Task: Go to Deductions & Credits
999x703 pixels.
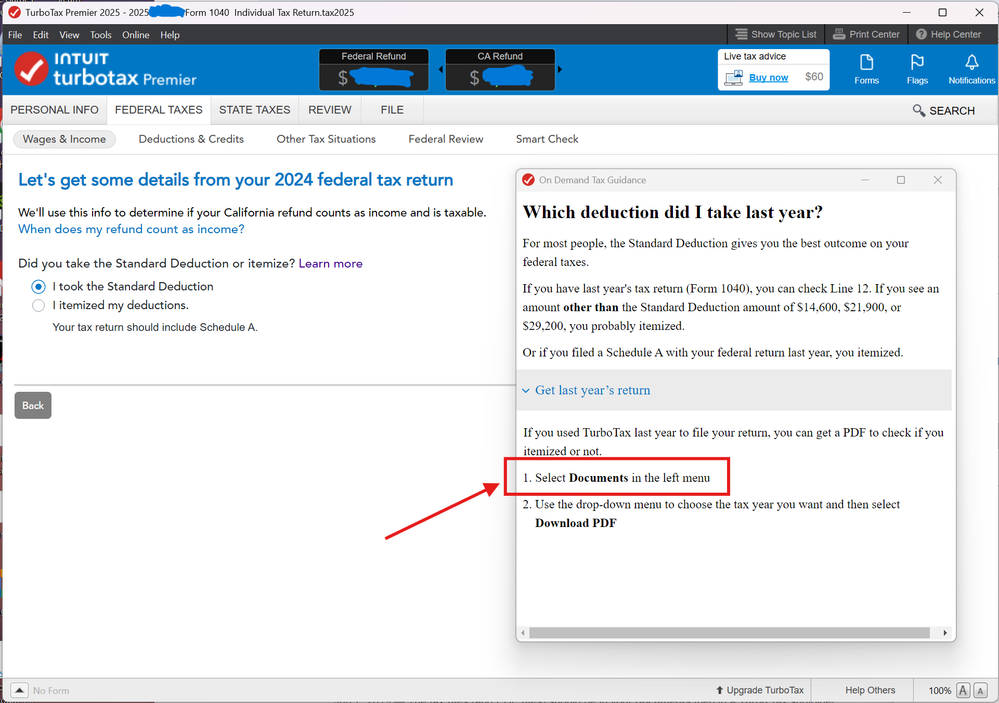Action: (x=191, y=139)
